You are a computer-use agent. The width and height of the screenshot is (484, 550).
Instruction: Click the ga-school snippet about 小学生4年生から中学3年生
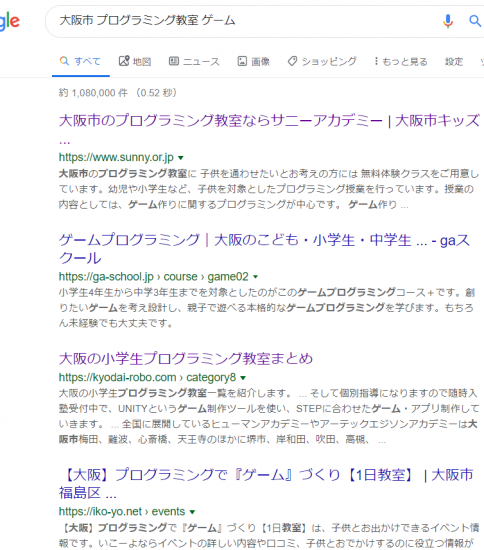point(267,308)
